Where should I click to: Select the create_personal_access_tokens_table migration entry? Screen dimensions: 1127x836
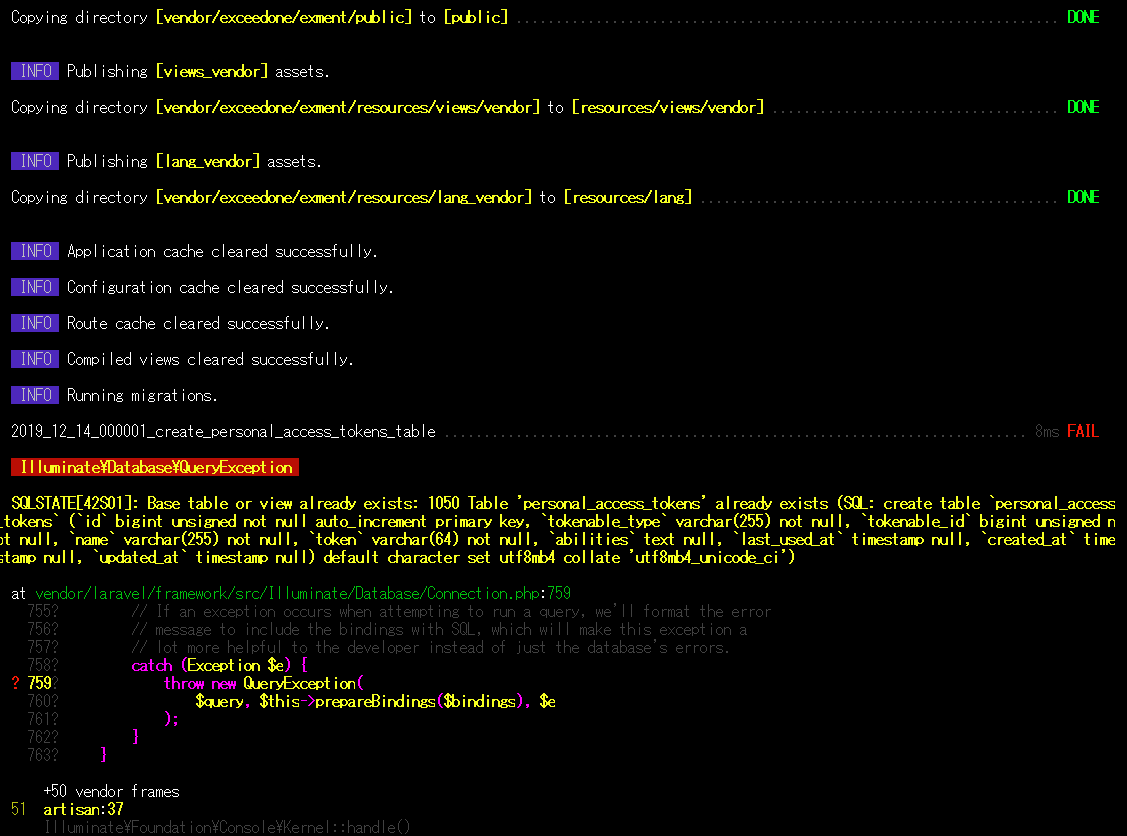tap(222, 431)
